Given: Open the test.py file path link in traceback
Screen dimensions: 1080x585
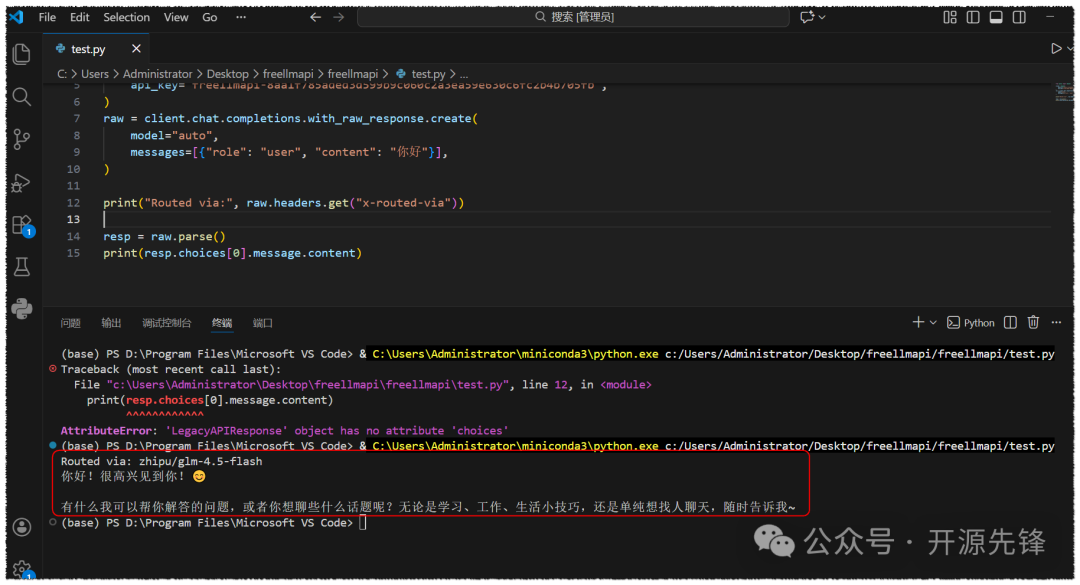Looking at the screenshot, I should (307, 384).
